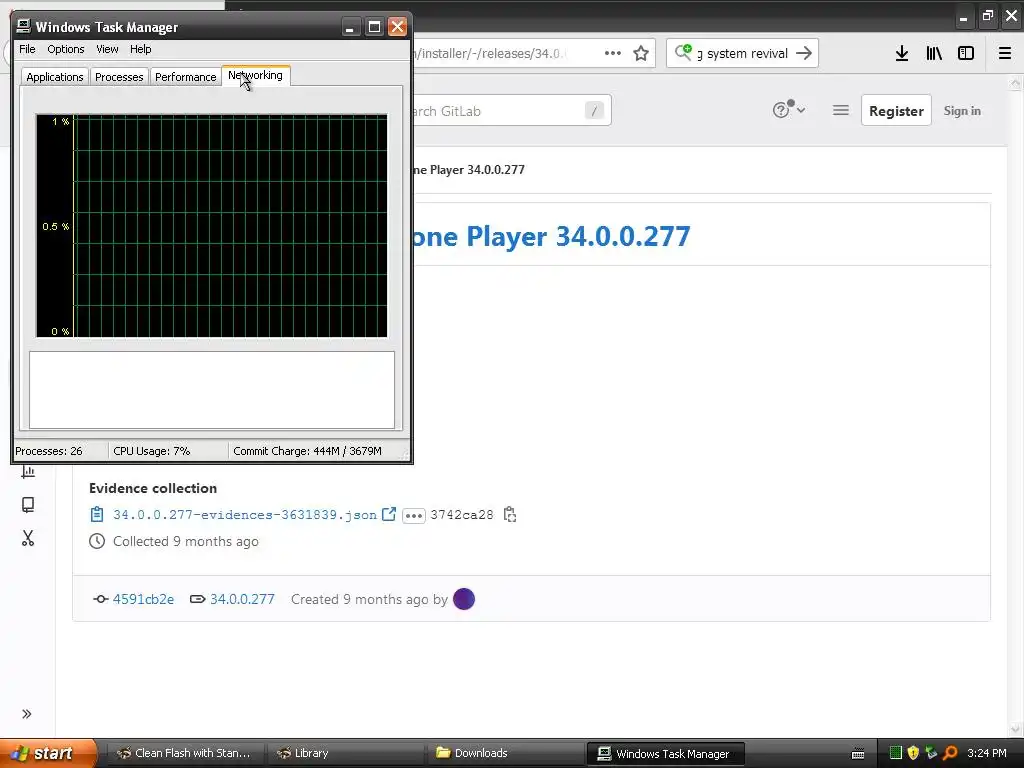
Task: Open the Help menu in Task Manager
Action: tap(140, 49)
